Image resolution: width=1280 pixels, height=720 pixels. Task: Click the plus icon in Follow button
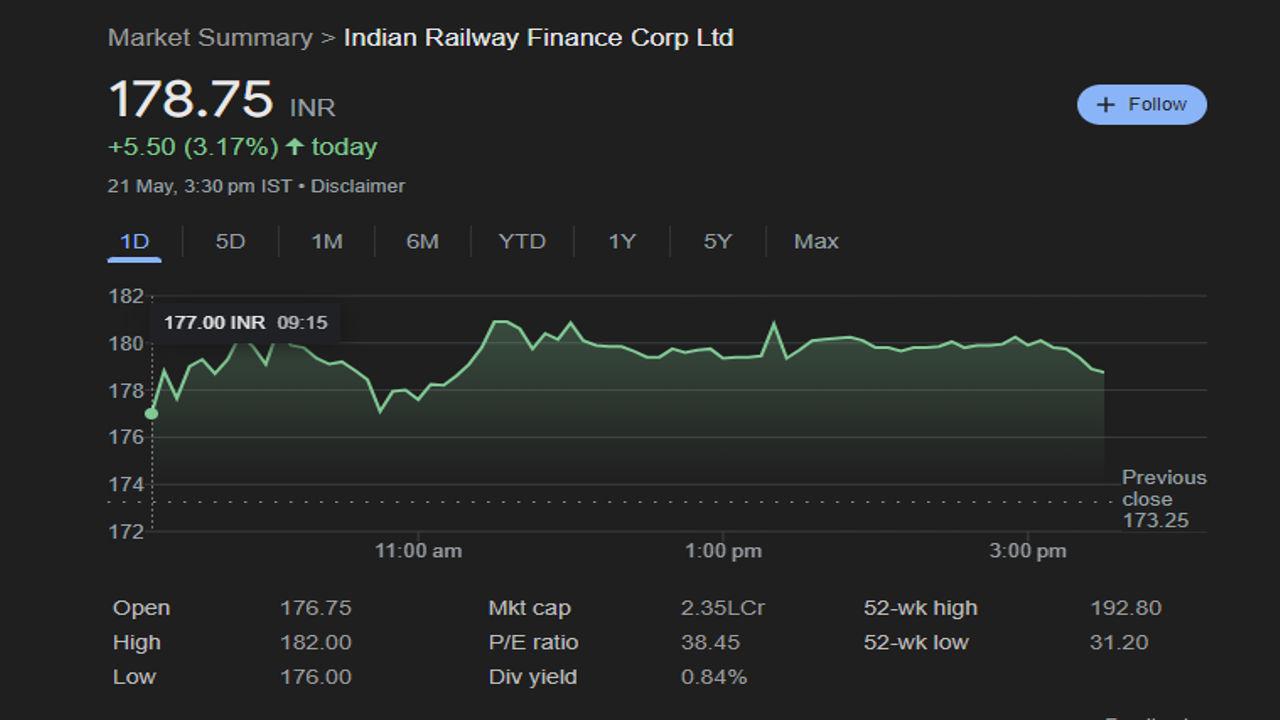coord(1105,105)
